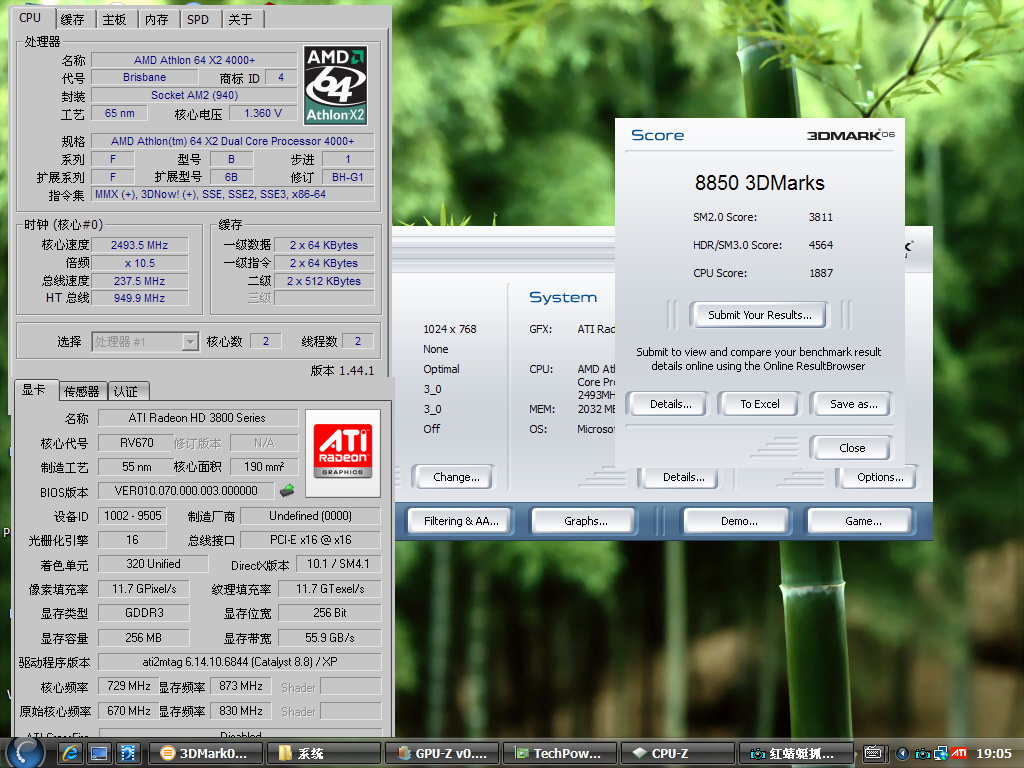Click GPU name field ATI Radeon HD 3800 Series
Screen dimensions: 1024x768
(198, 417)
